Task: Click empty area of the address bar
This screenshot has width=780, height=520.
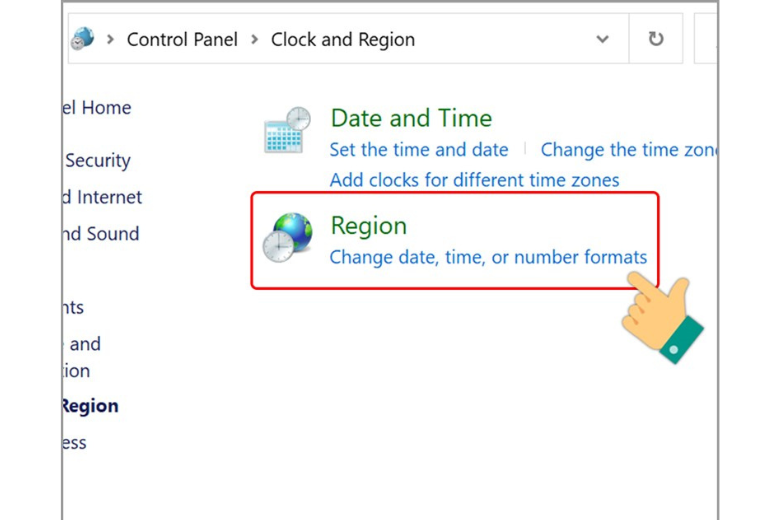Action: pos(502,39)
